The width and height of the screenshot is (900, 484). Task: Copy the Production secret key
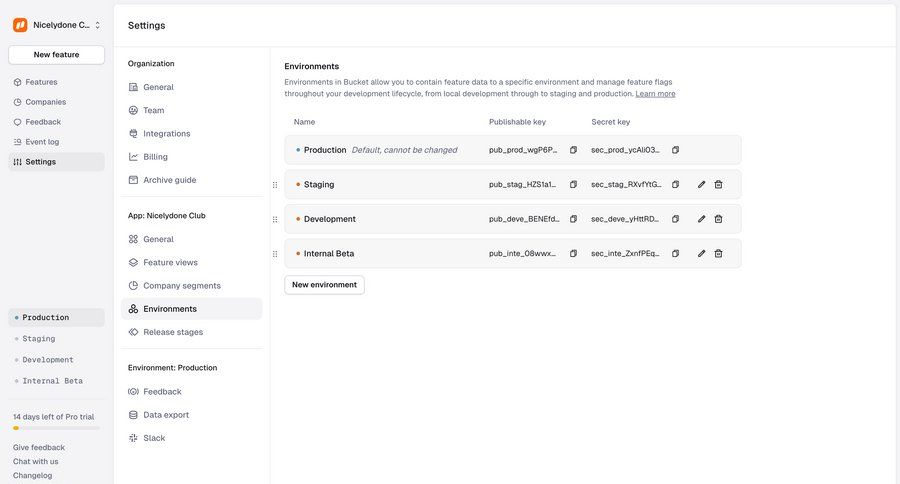click(x=676, y=150)
